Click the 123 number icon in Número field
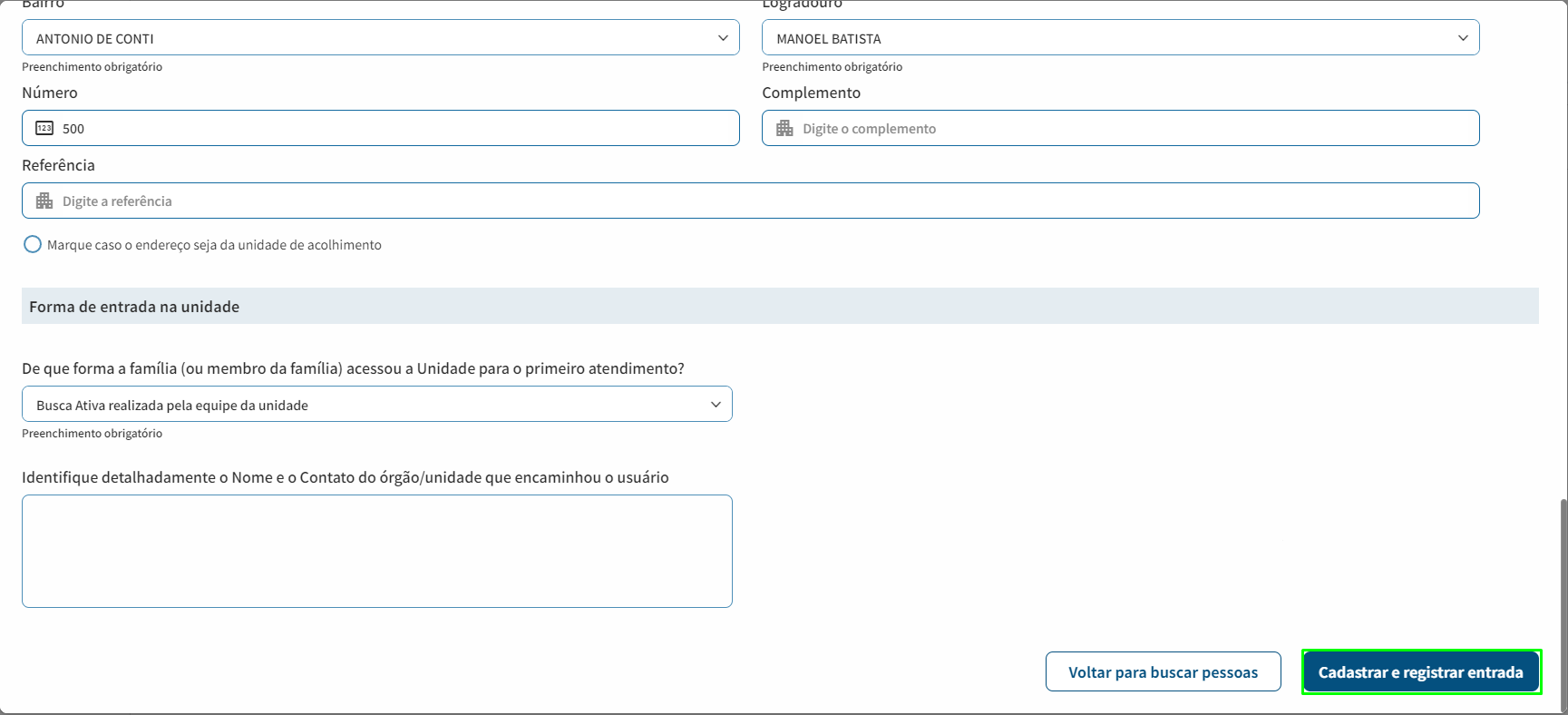Viewport: 1568px width, 715px height. pyautogui.click(x=44, y=128)
